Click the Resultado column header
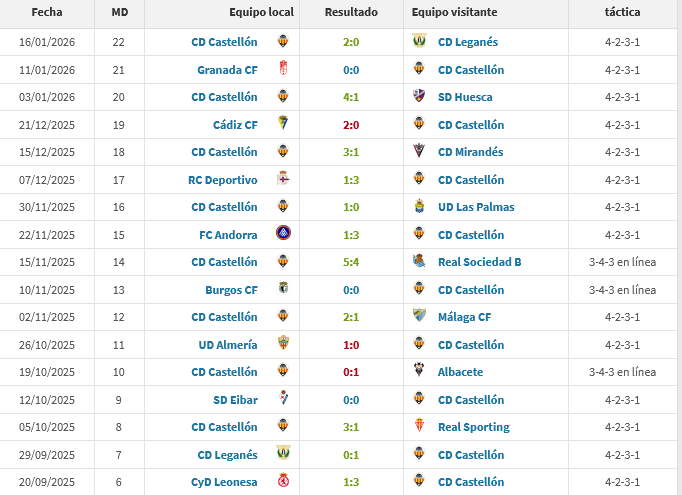The image size is (682, 495). [x=352, y=13]
